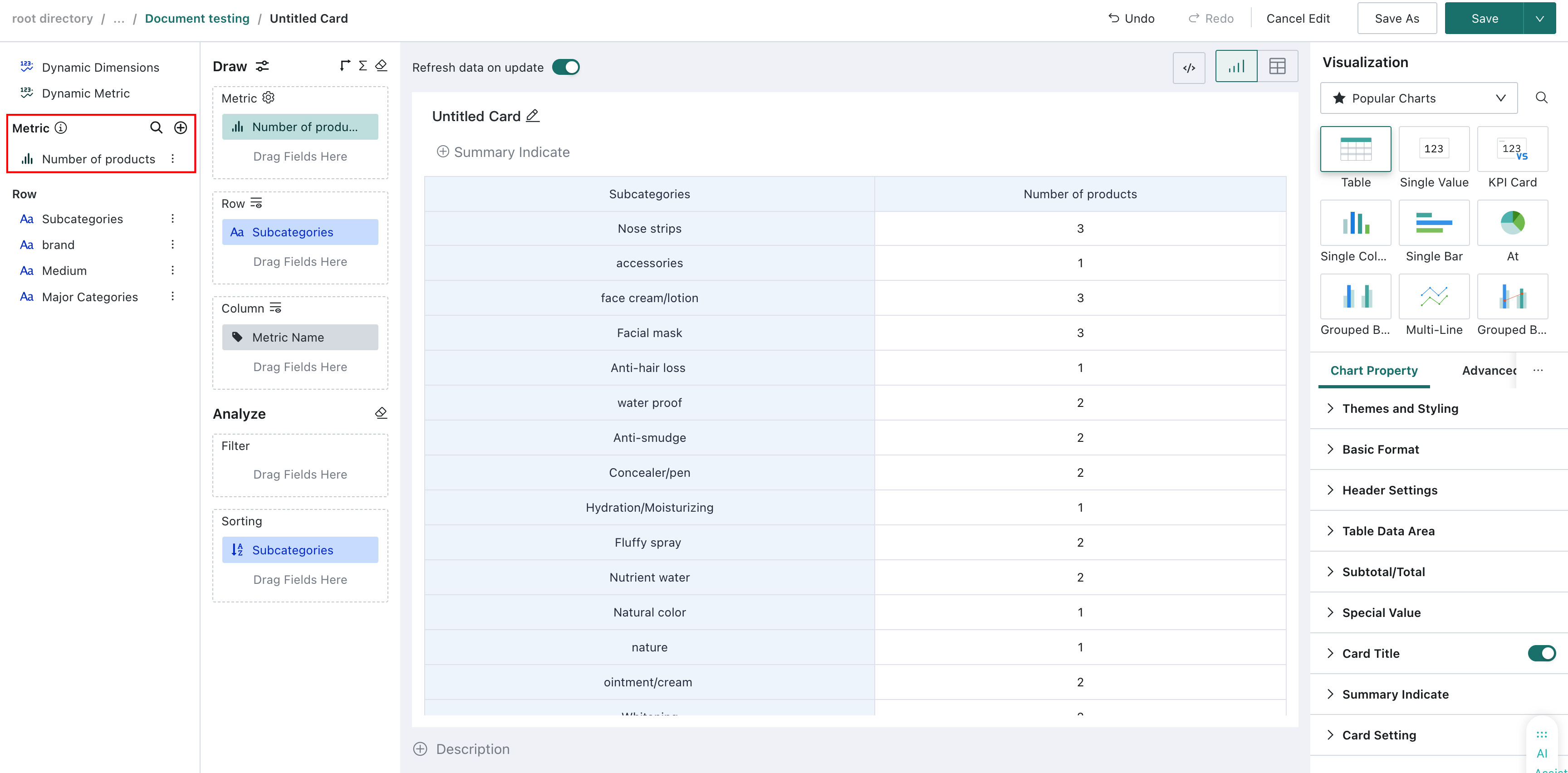Switch to table data view icon
The width and height of the screenshot is (1568, 773).
point(1277,66)
